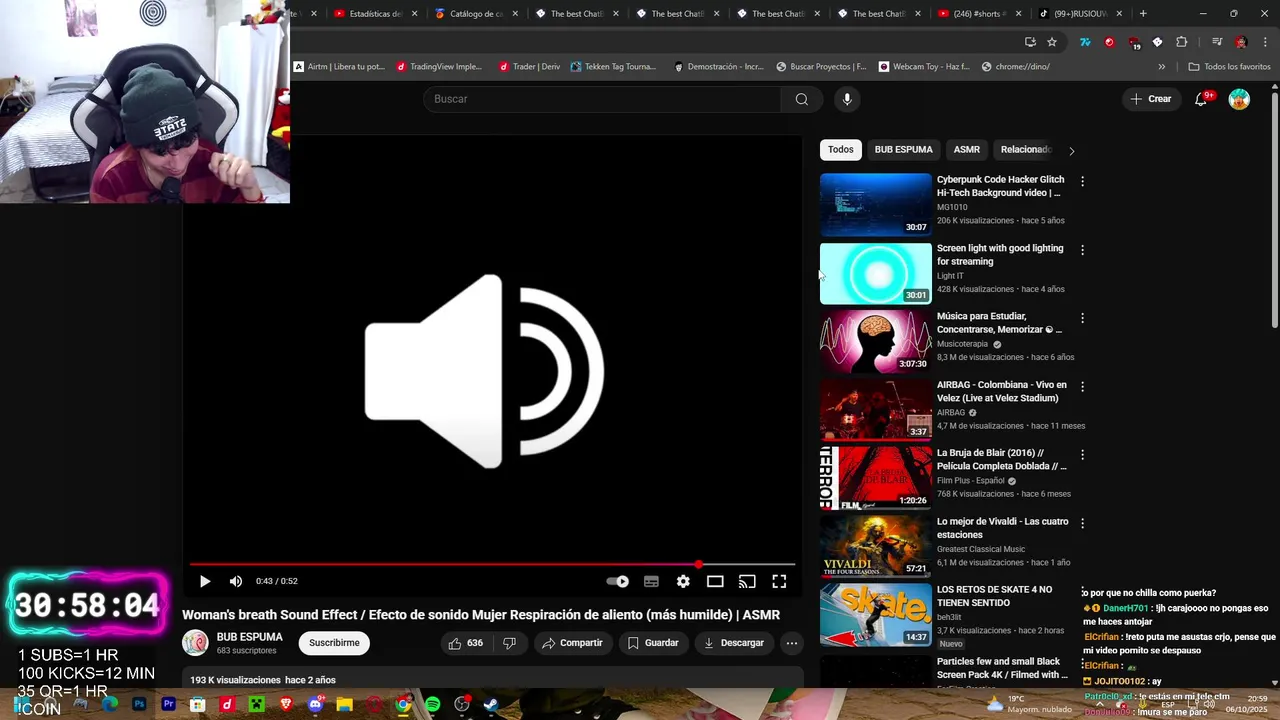Select the ASMR filter chip
This screenshot has height=720, width=1280.
tap(966, 150)
